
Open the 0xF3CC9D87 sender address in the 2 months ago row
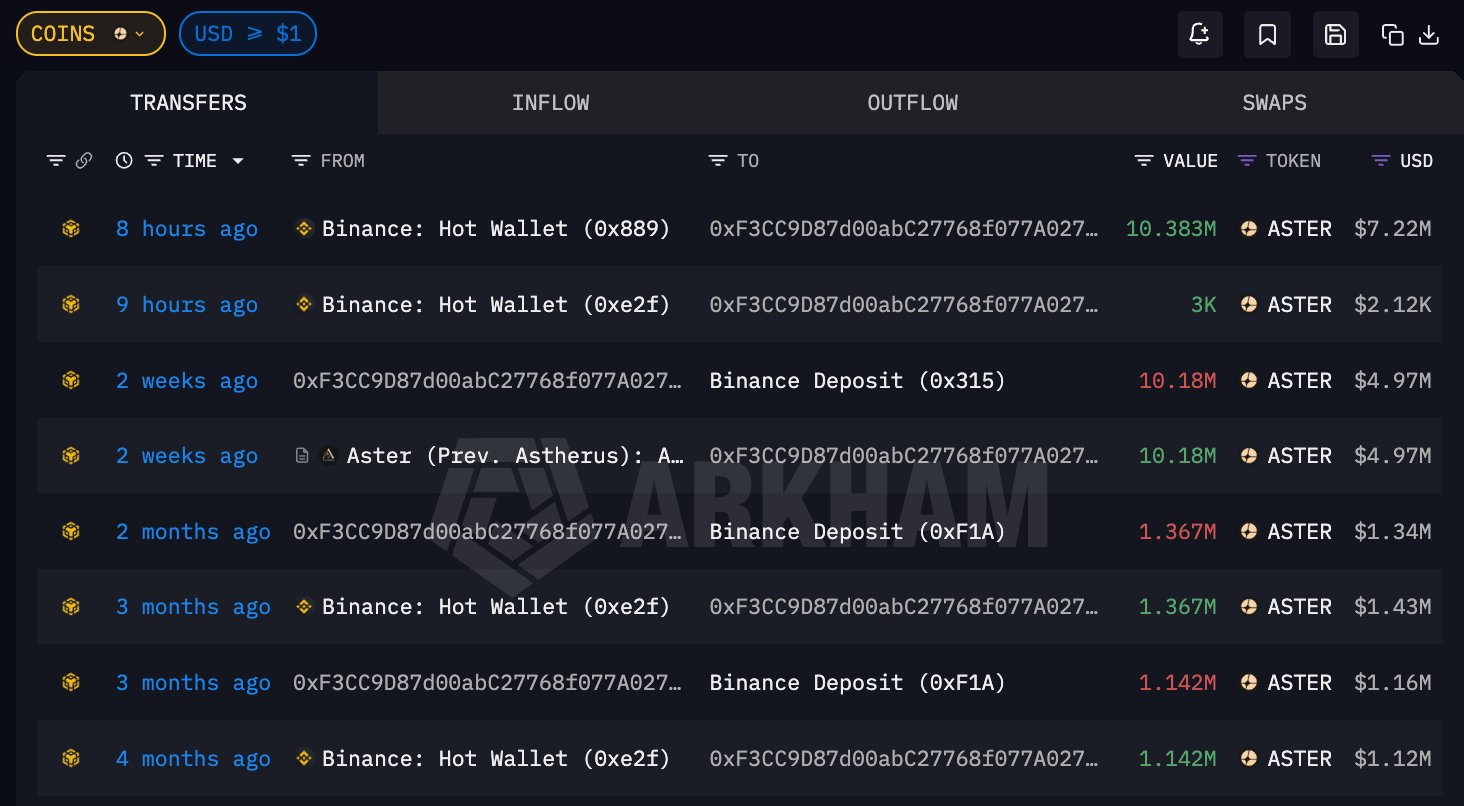tap(489, 531)
